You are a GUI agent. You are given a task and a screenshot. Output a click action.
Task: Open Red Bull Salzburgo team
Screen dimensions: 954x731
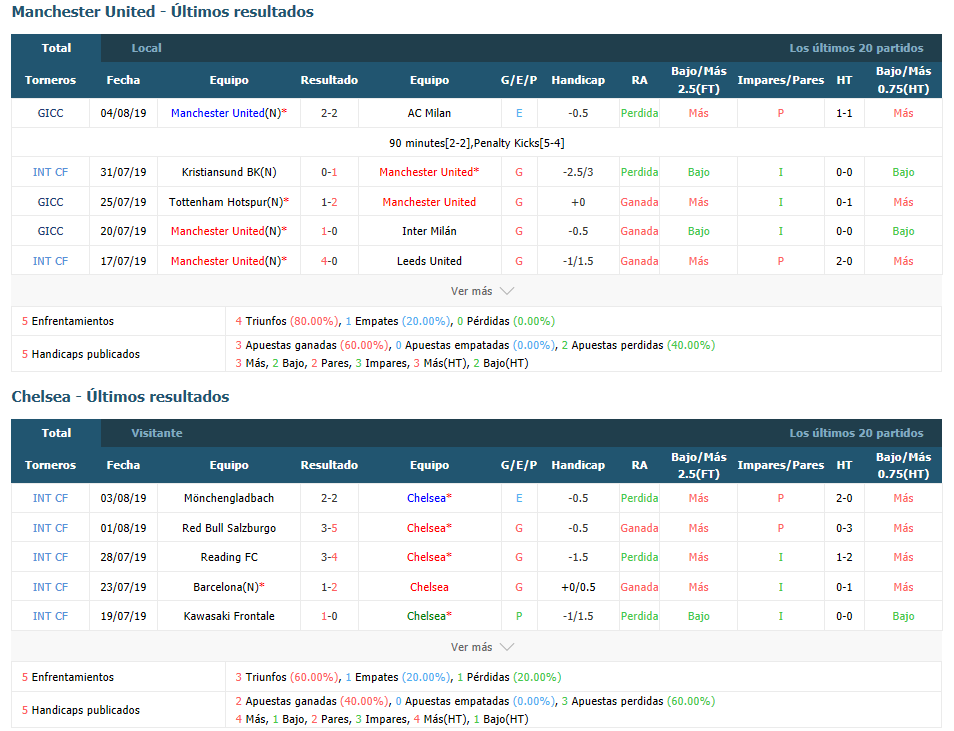pyautogui.click(x=229, y=528)
